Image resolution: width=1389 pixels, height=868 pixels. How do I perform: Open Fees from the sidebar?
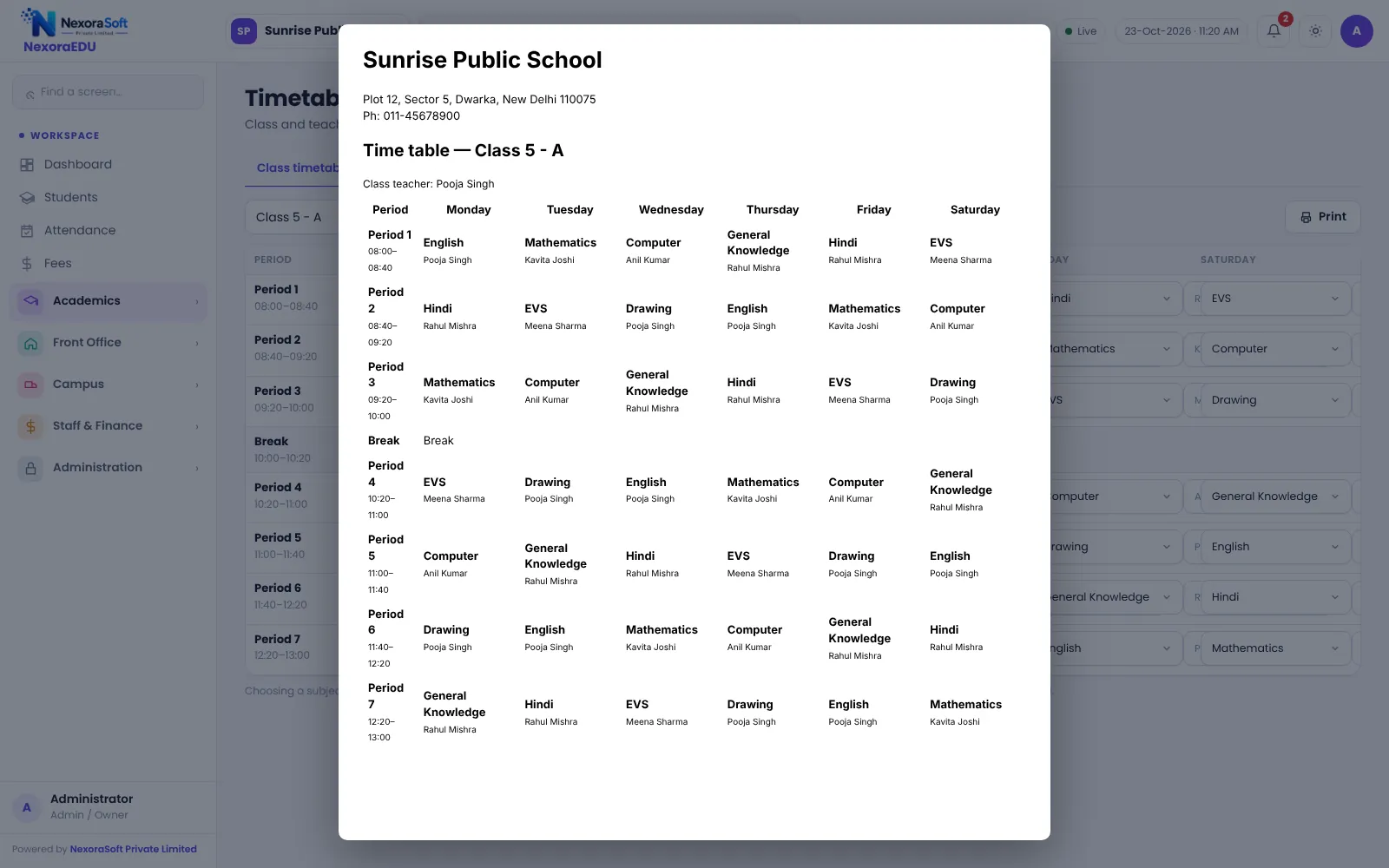click(109, 264)
